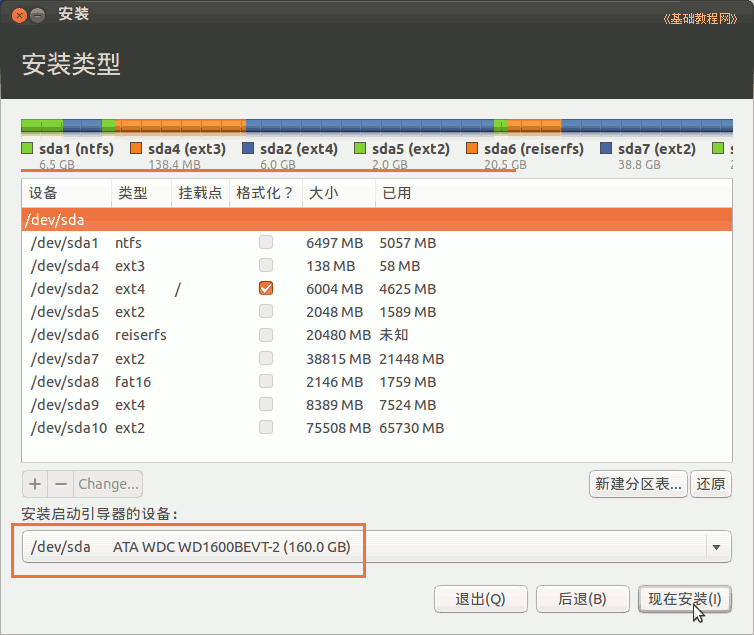Select the highlighted /dev/sda disk row
The image size is (754, 635).
point(377,220)
